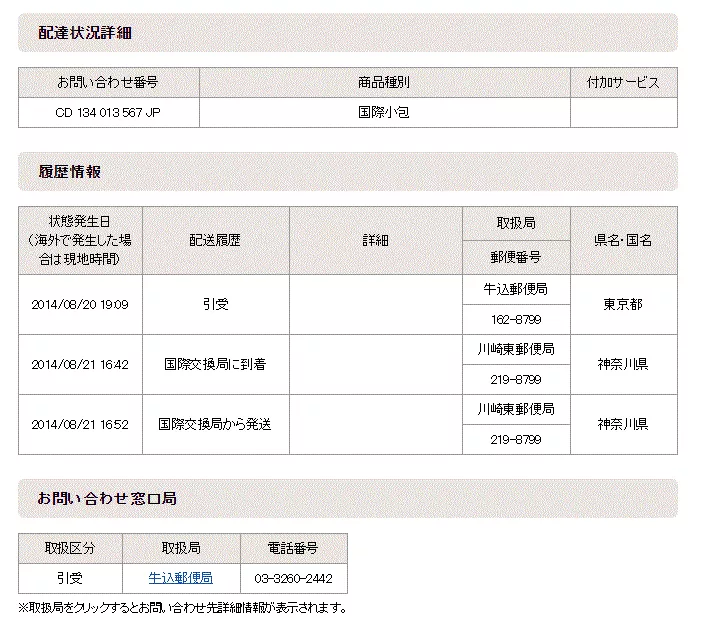Click the footnote about clicking 取扱局
This screenshot has width=701, height=618.
coord(183,608)
